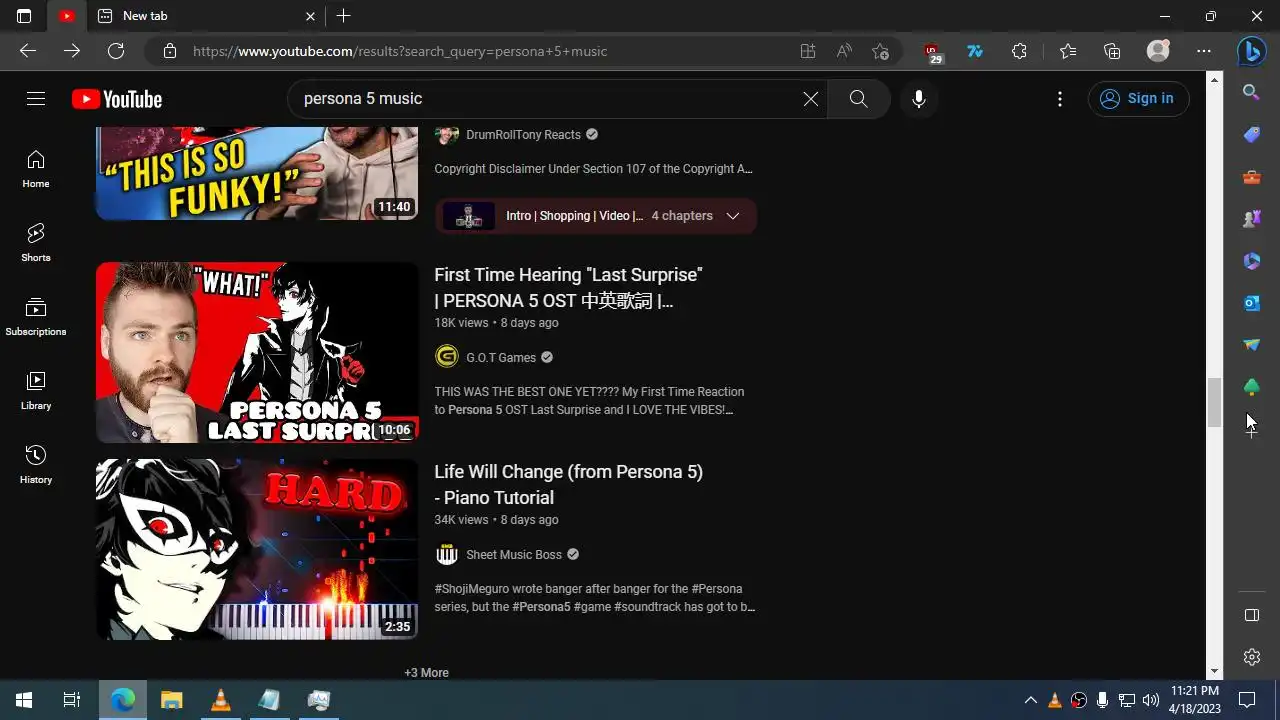This screenshot has width=1280, height=720.
Task: Open Life Will Change Piano Tutorial title
Action: 568,485
